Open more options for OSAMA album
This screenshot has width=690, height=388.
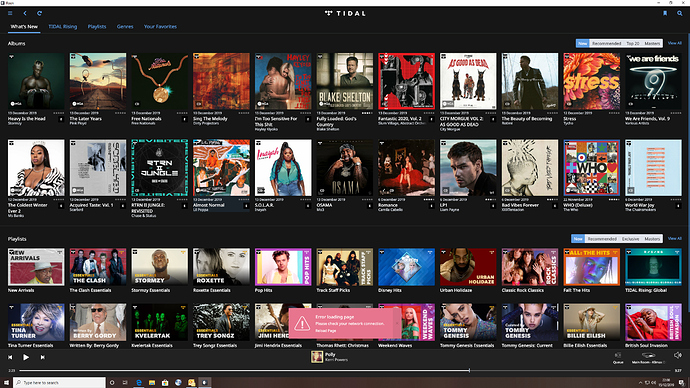coord(370,205)
